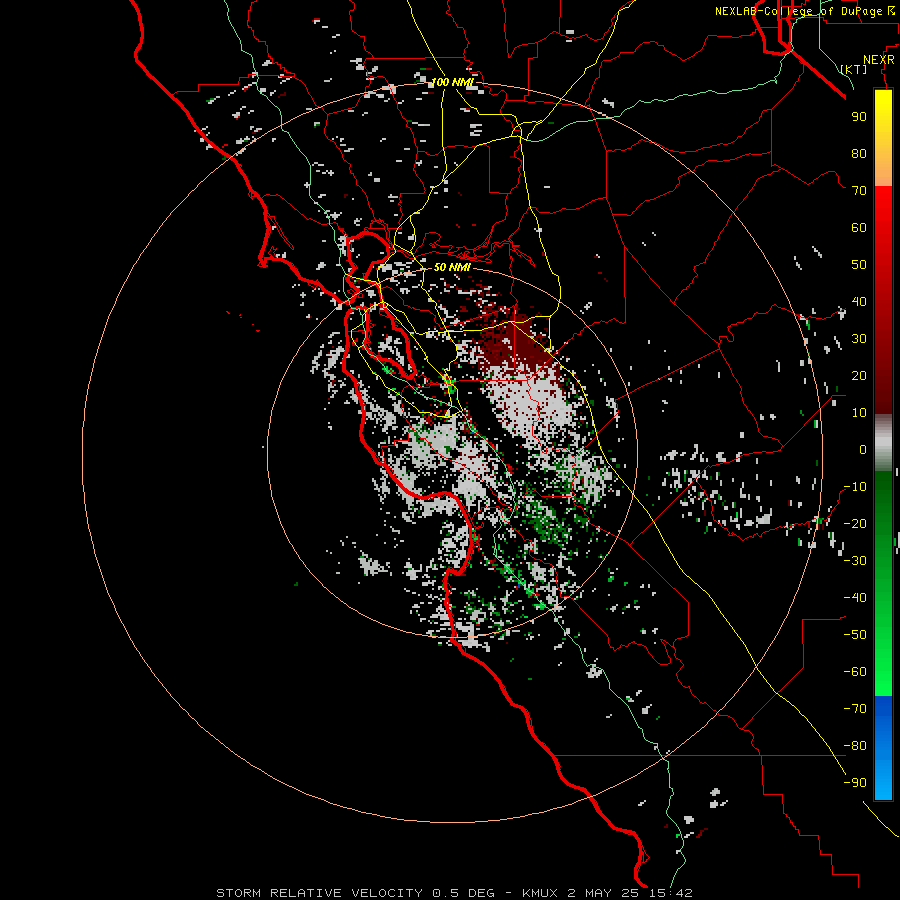Click the "-70" value on the velocity scale
900x900 pixels.
855,709
